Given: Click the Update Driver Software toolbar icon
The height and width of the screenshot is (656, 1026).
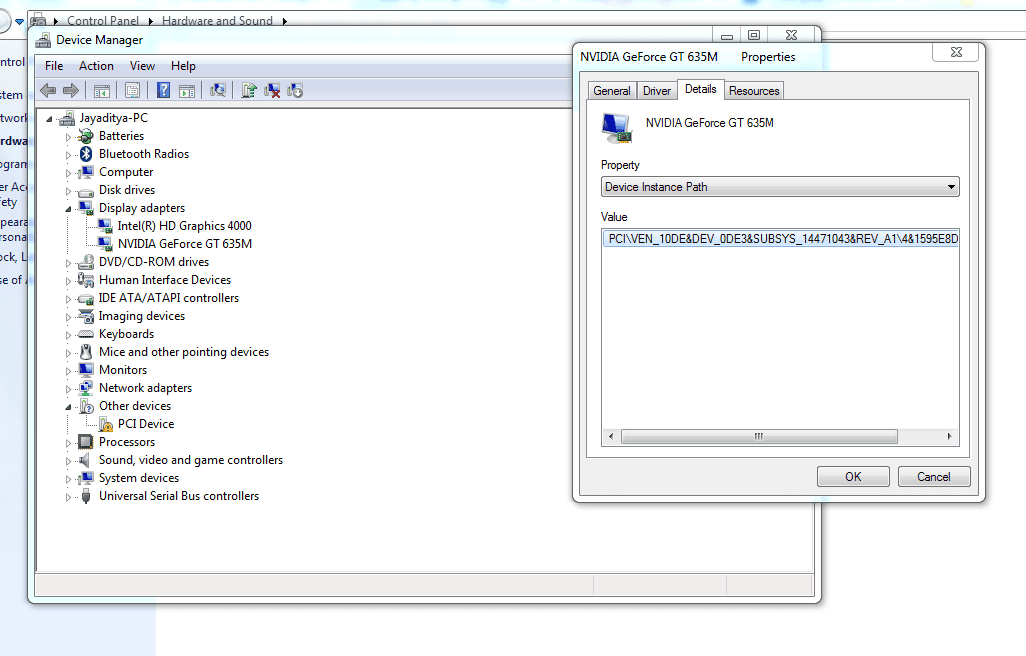Looking at the screenshot, I should coord(249,91).
